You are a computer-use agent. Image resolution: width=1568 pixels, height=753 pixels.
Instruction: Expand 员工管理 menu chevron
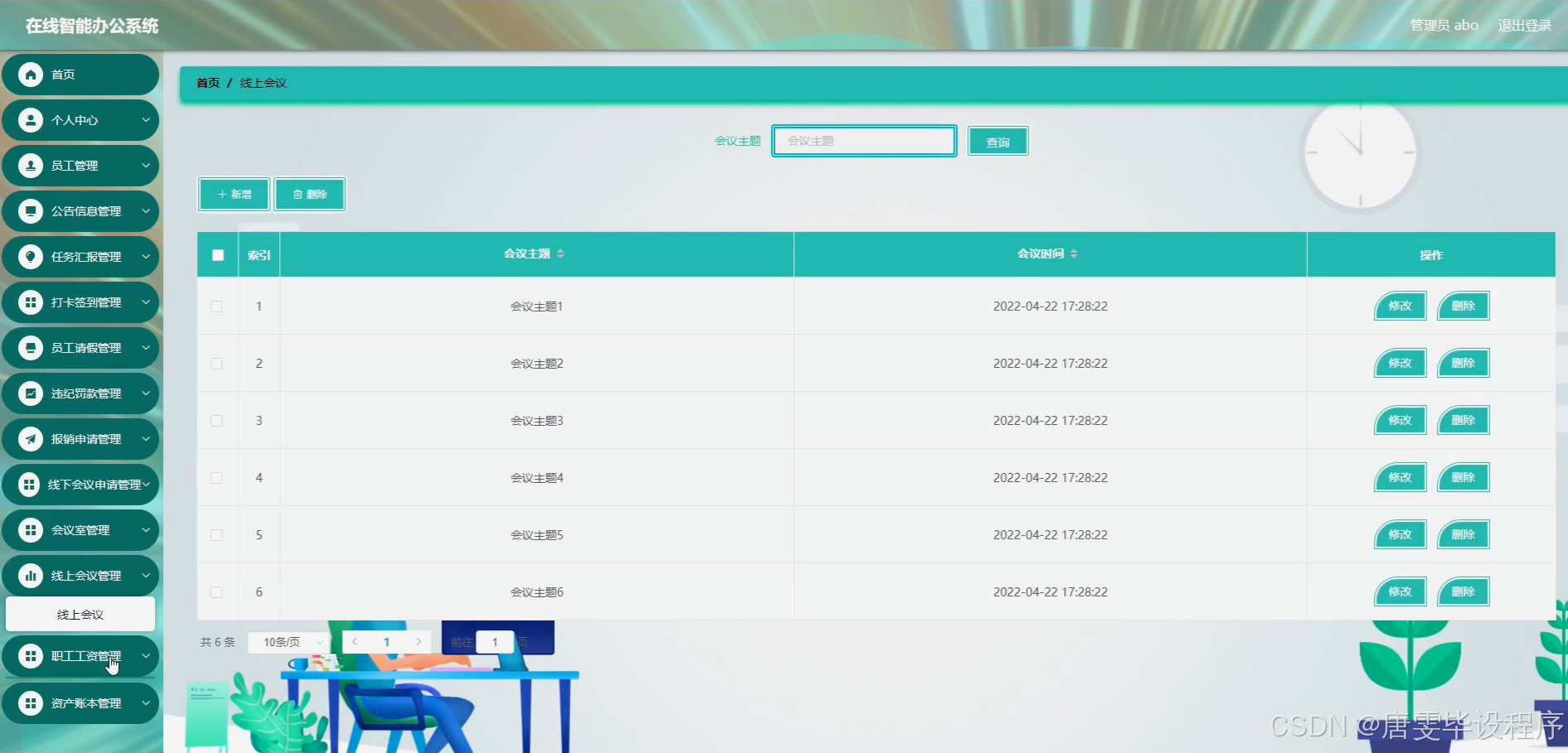click(146, 166)
